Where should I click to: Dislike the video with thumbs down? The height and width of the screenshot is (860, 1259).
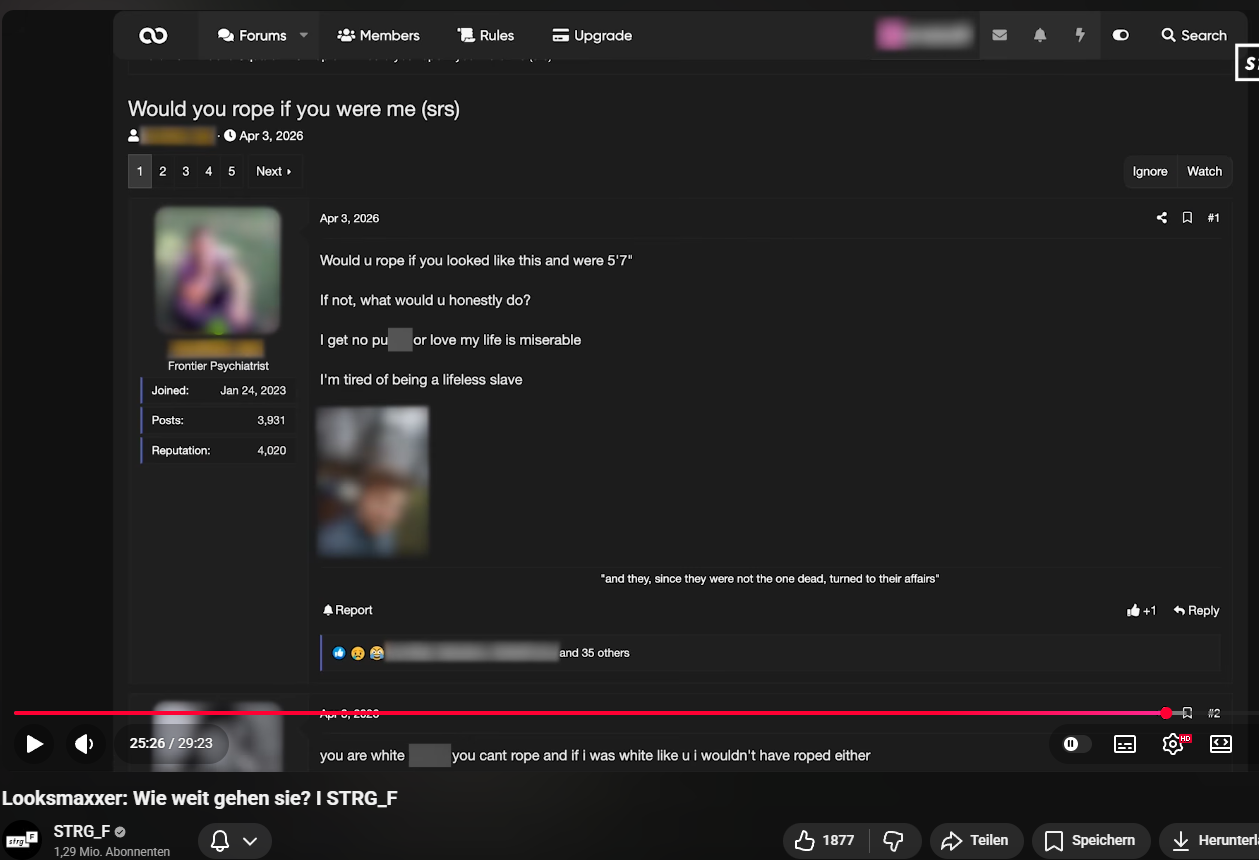pos(894,841)
